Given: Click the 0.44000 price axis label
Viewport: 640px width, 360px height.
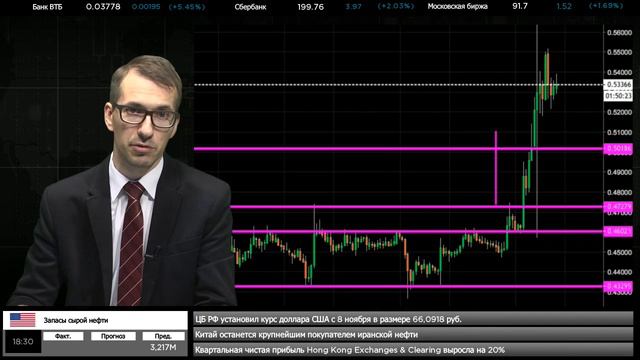Looking at the screenshot, I should click(x=619, y=272).
